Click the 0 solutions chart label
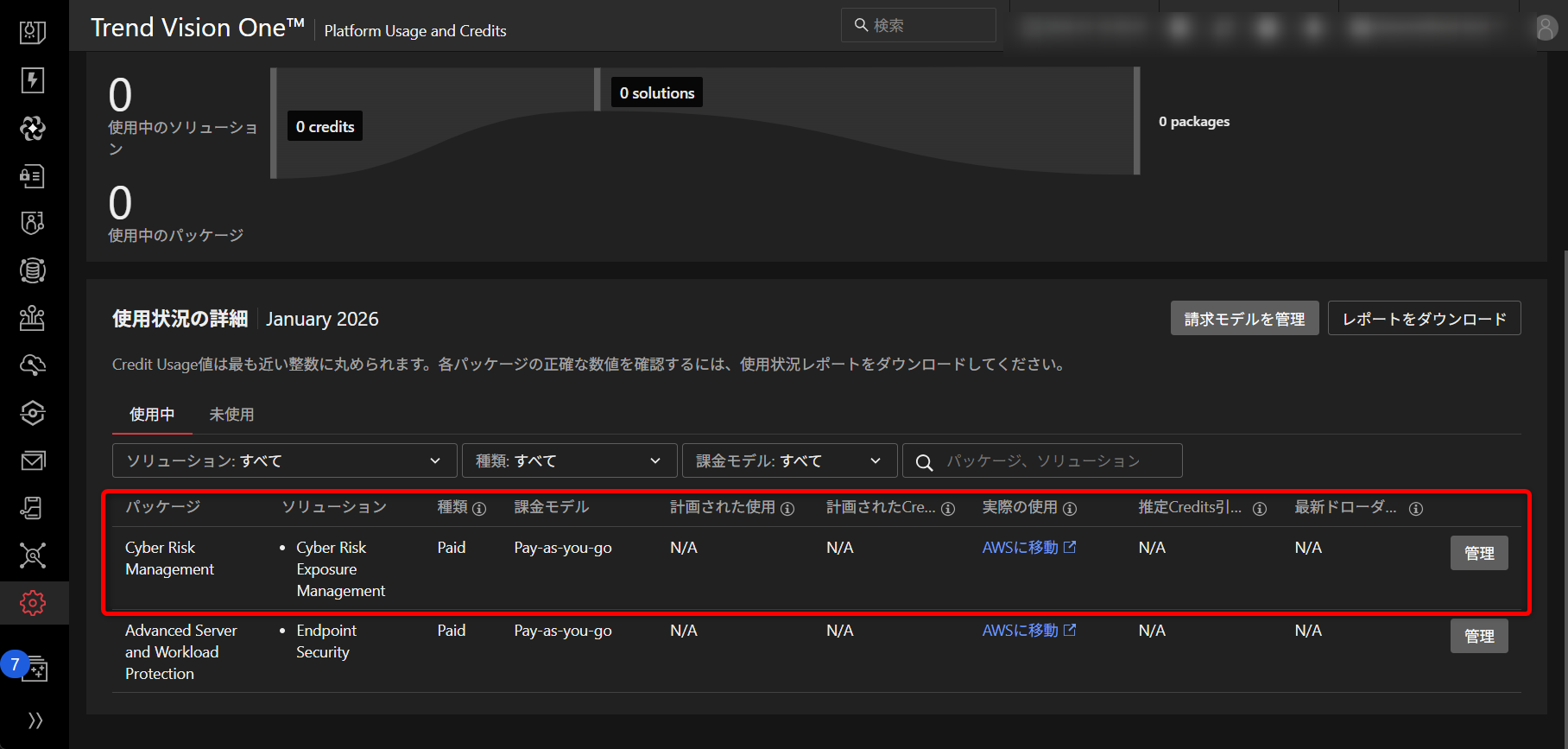The height and width of the screenshot is (749, 1568). coord(657,92)
